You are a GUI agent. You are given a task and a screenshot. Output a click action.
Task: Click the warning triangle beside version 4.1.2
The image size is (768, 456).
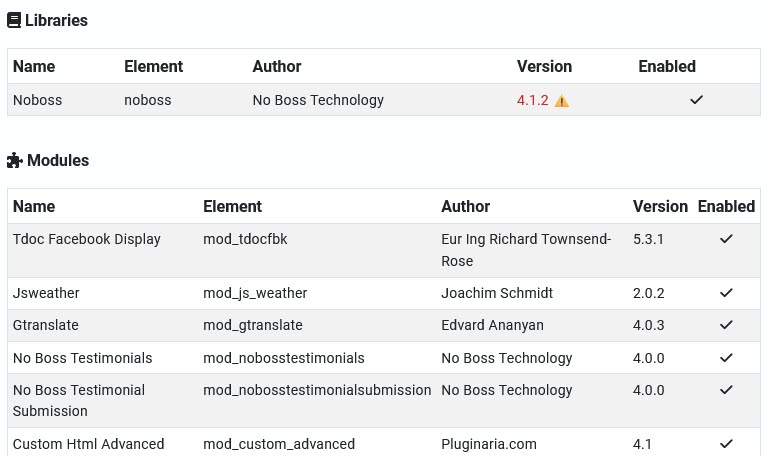562,101
